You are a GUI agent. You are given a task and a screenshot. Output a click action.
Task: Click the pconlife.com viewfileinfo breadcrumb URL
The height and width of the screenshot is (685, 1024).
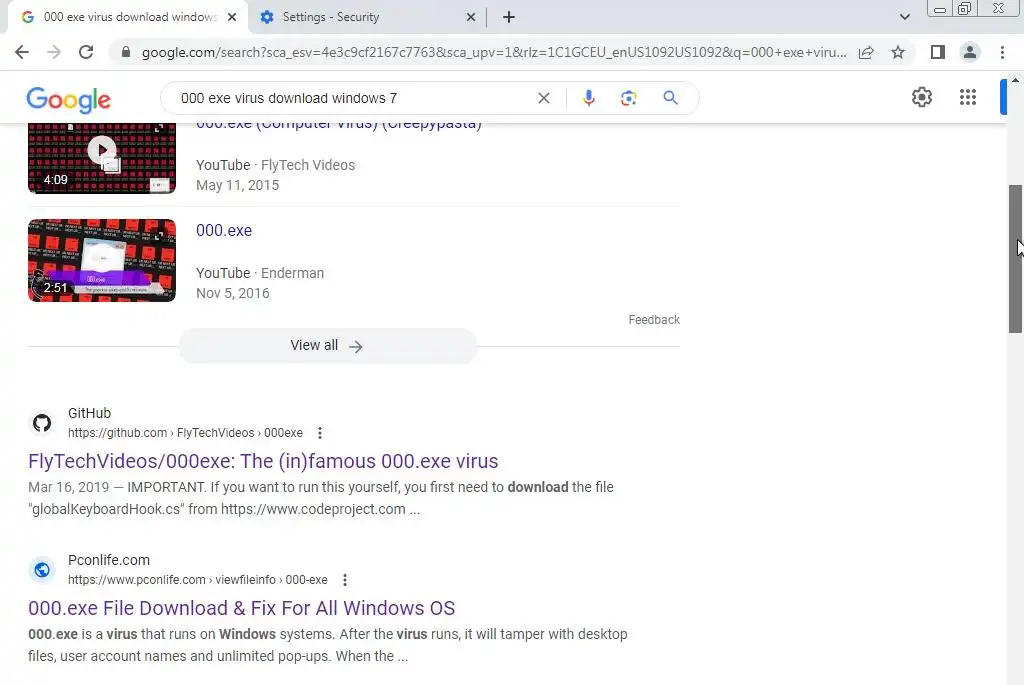click(198, 580)
